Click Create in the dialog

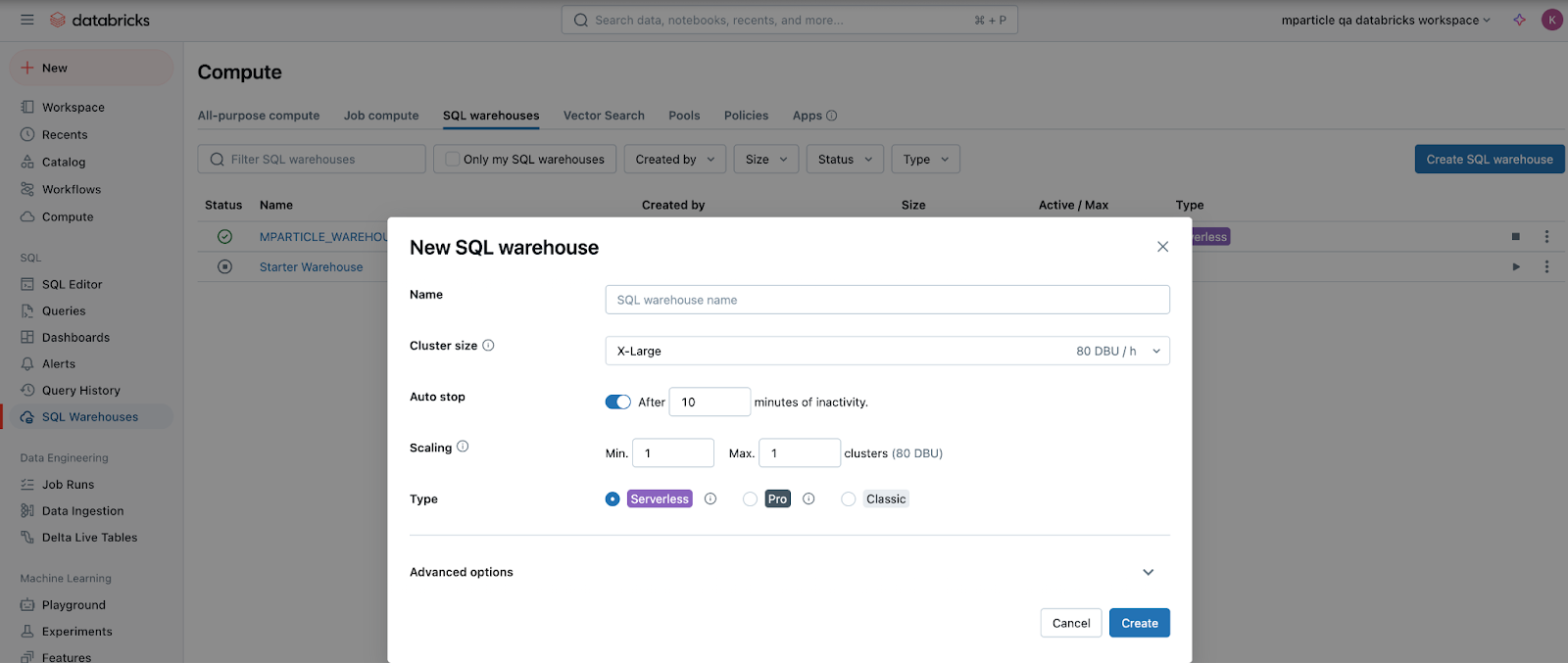click(x=1140, y=623)
